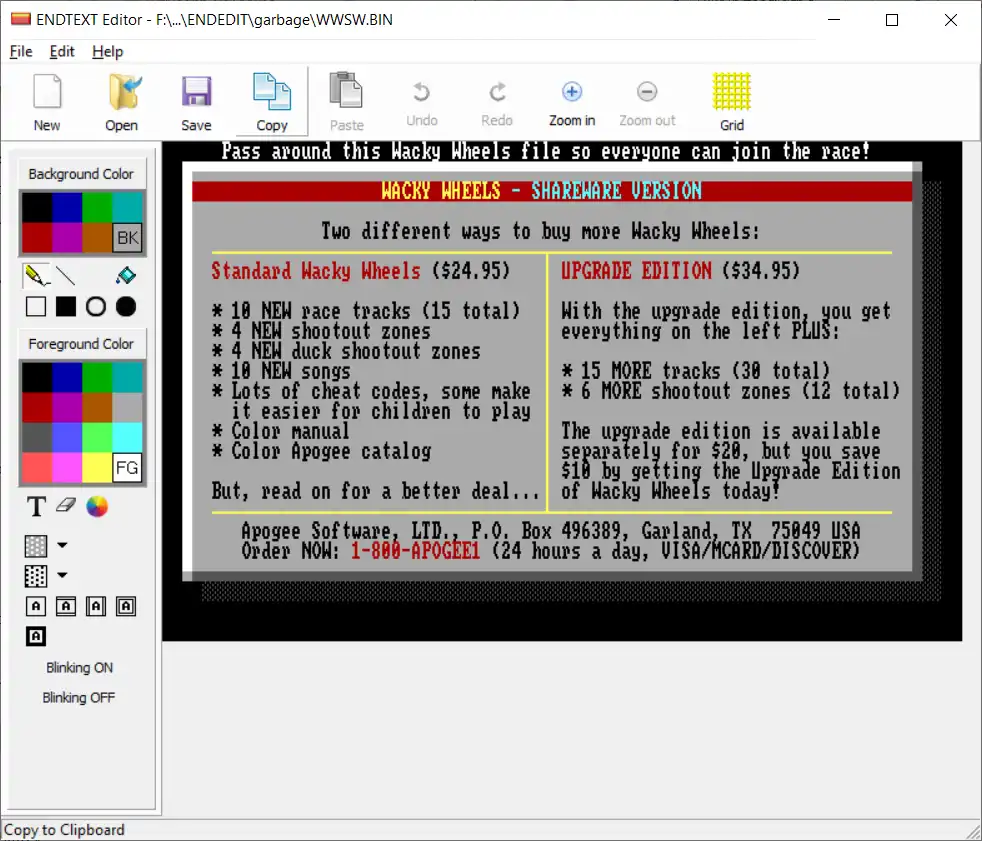Open the Edit menu
Screen dimensions: 982x841
tap(62, 51)
